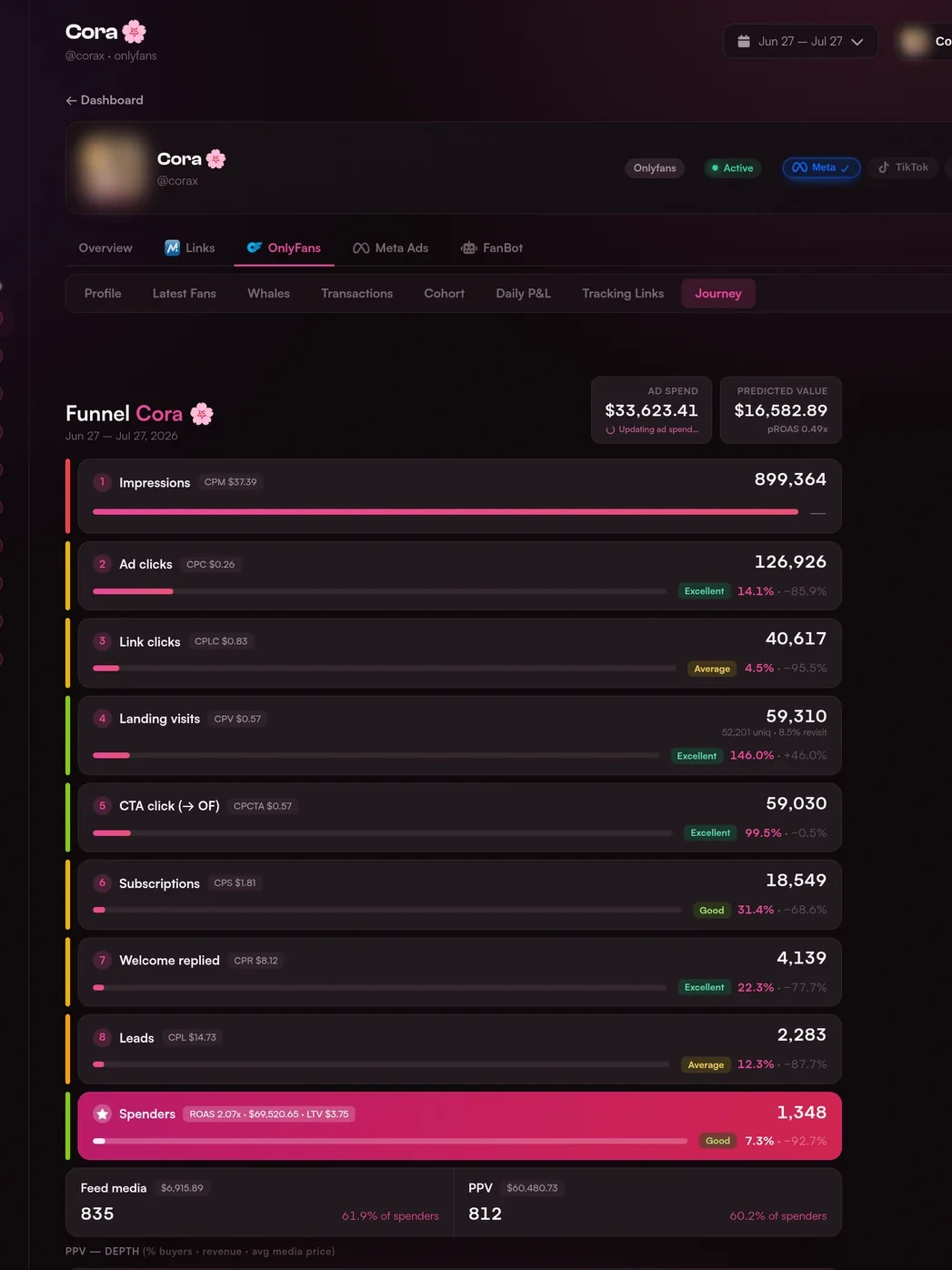Click the CPCTA $0.57 tag
Image resolution: width=952 pixels, height=1270 pixels.
coord(263,806)
